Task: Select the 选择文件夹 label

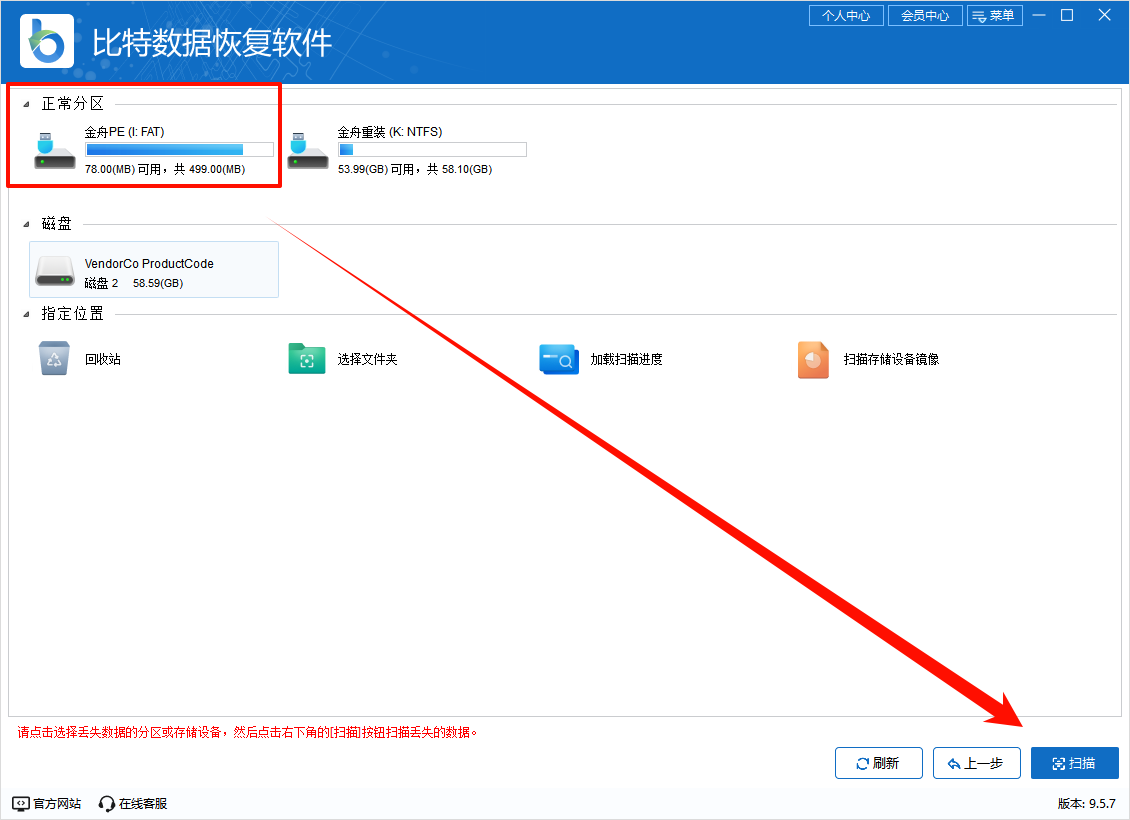Action: [x=368, y=359]
